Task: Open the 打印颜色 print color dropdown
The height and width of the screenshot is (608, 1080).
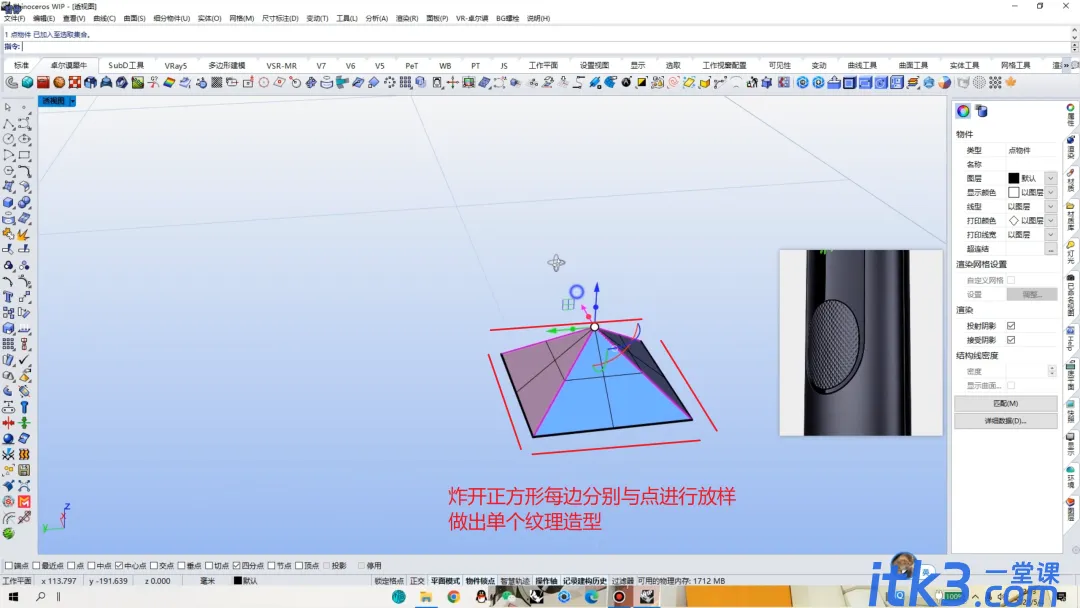Action: (1050, 221)
